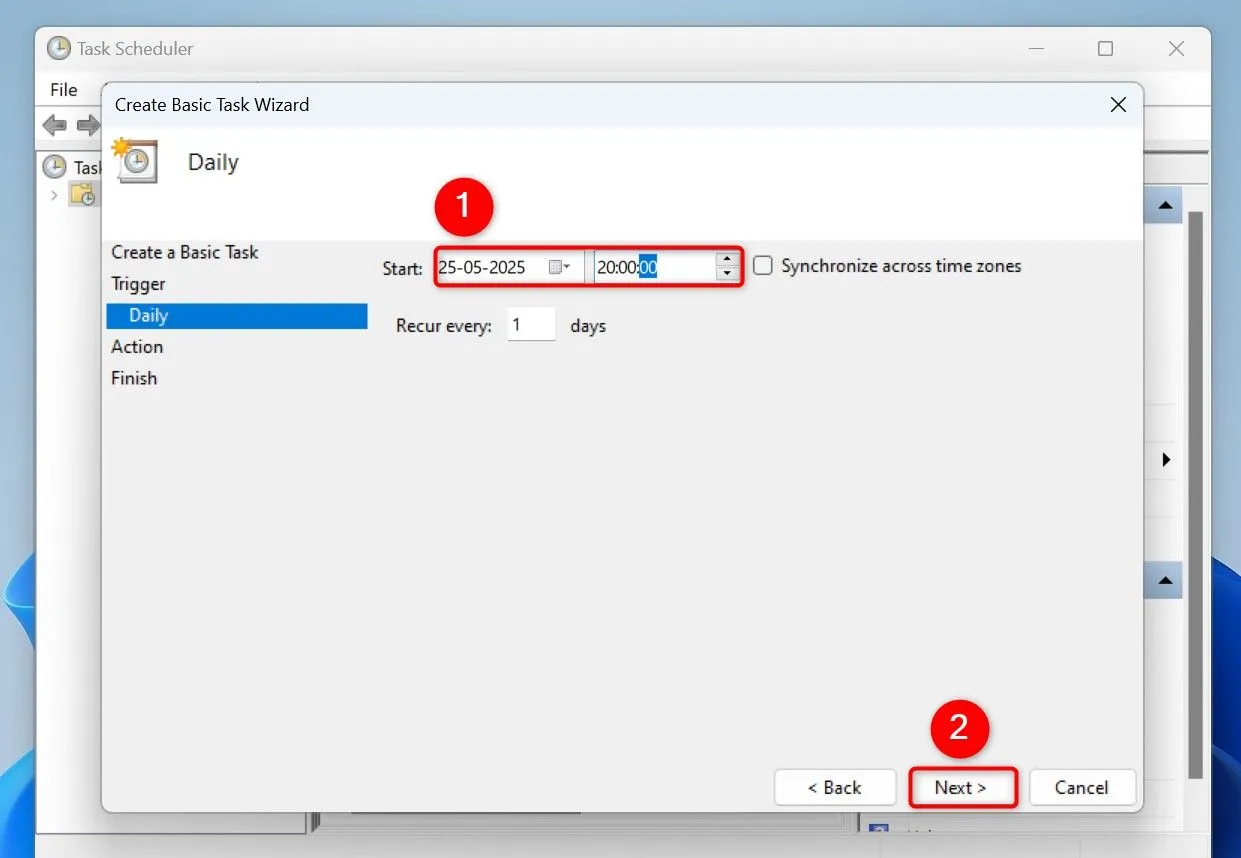This screenshot has height=858, width=1241.
Task: Click the Task Scheduler clock icon in title bar
Action: (61, 48)
